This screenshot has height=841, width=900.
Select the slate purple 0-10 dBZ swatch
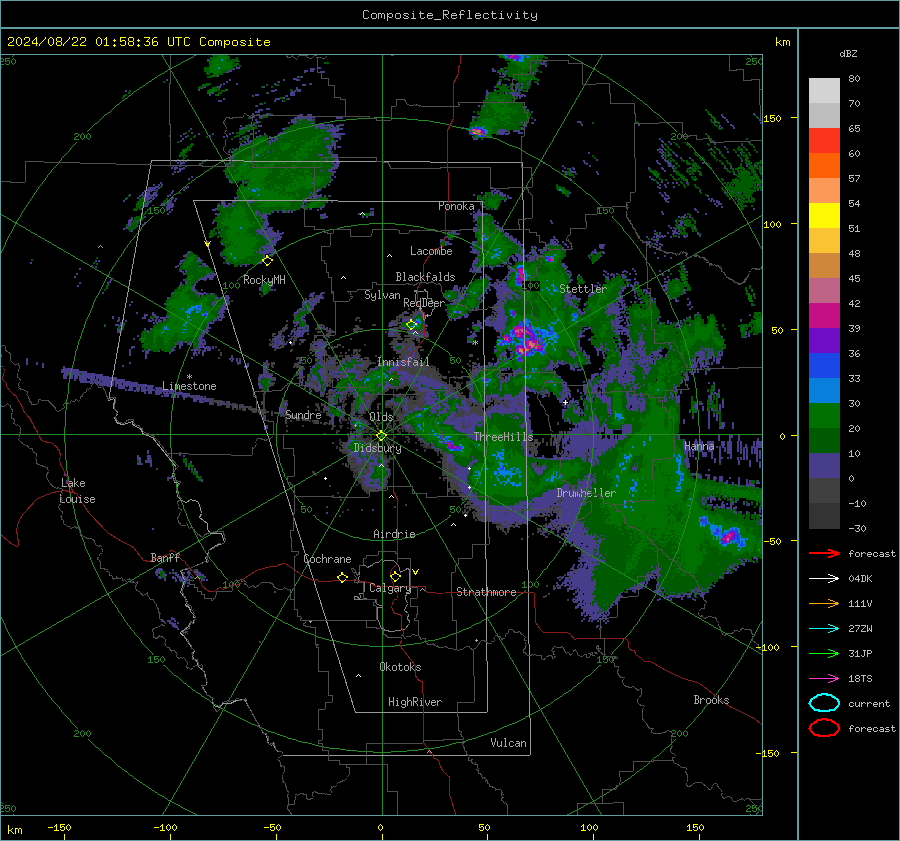click(824, 465)
